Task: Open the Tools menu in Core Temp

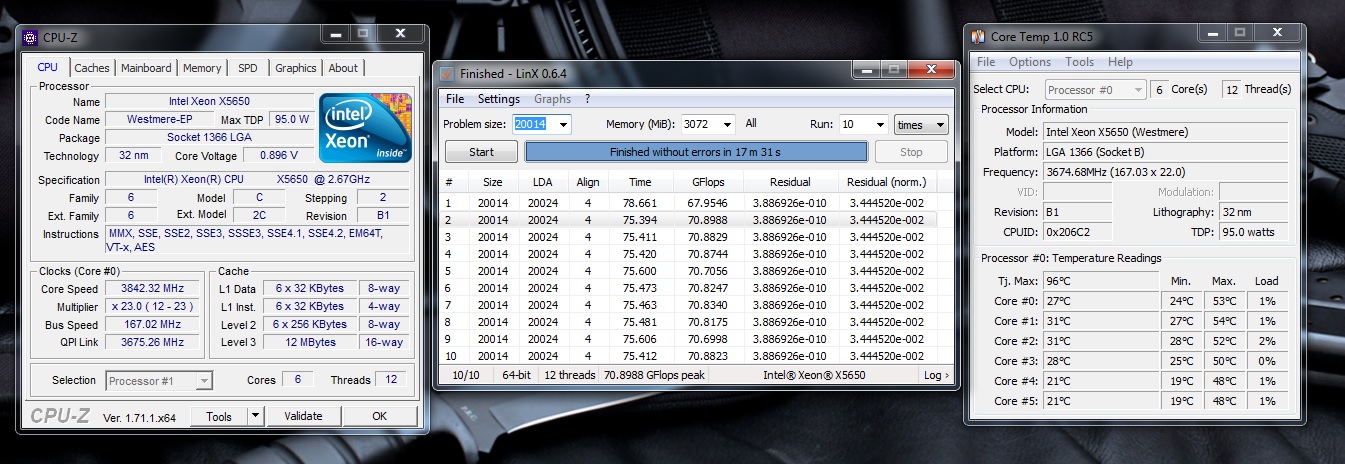Action: point(1080,62)
